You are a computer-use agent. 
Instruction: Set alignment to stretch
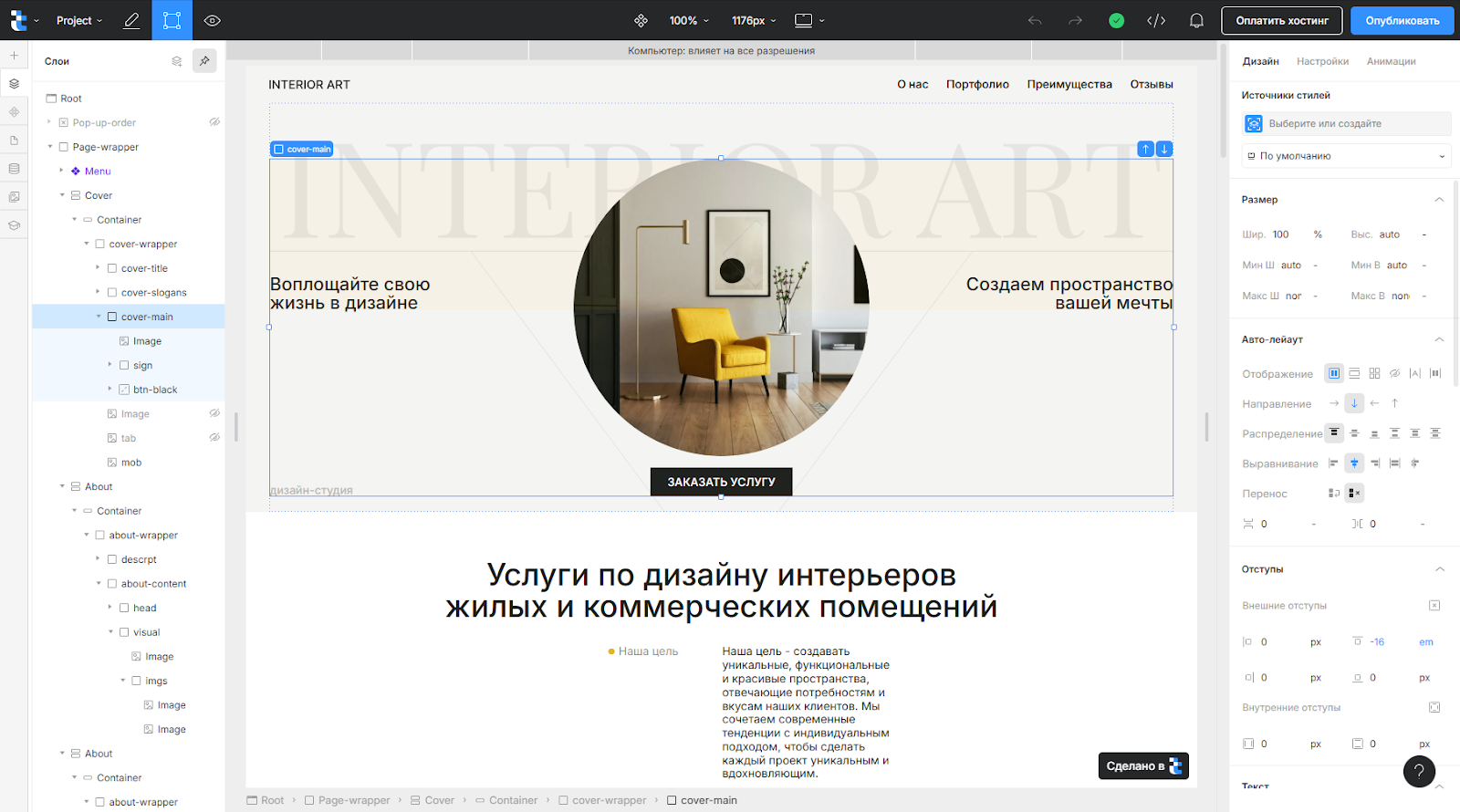pyautogui.click(x=1394, y=463)
